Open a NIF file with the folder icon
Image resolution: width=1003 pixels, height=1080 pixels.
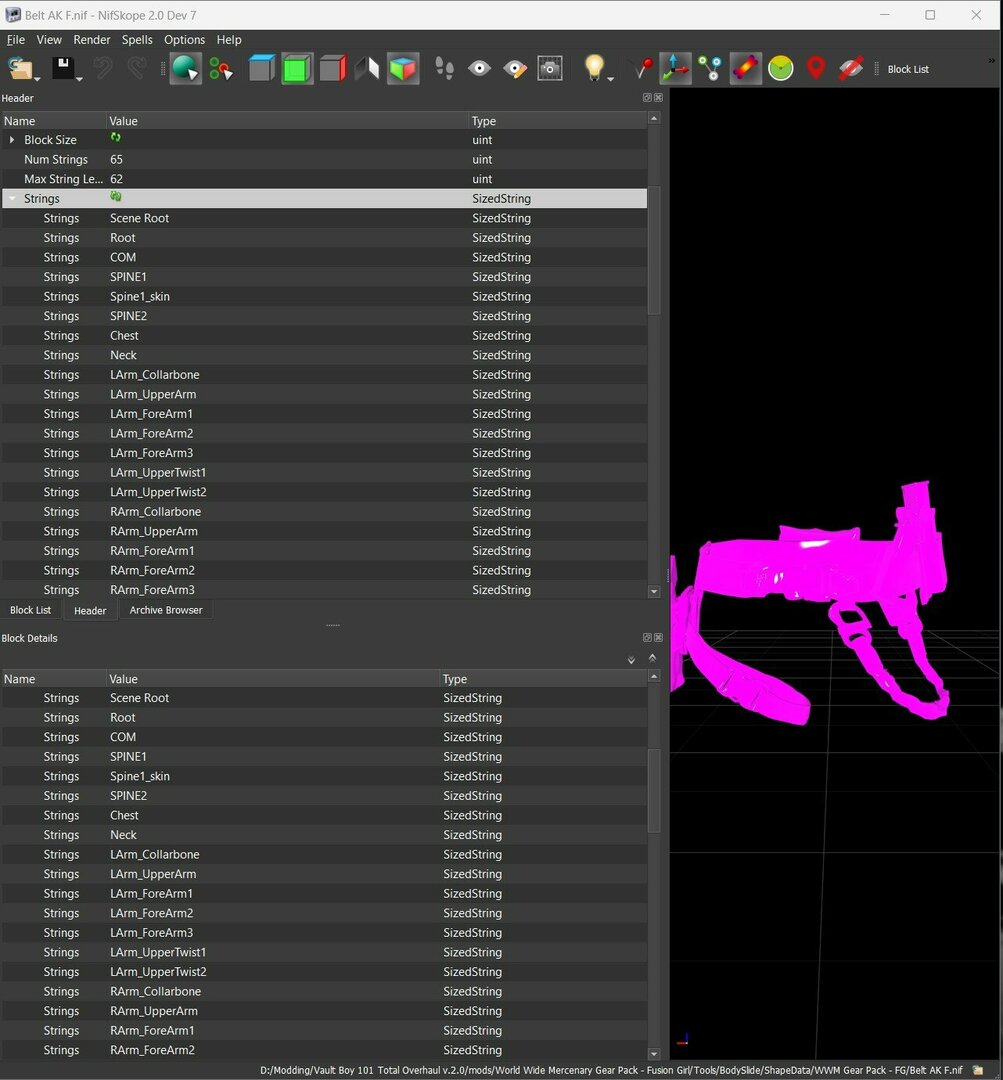pyautogui.click(x=22, y=68)
